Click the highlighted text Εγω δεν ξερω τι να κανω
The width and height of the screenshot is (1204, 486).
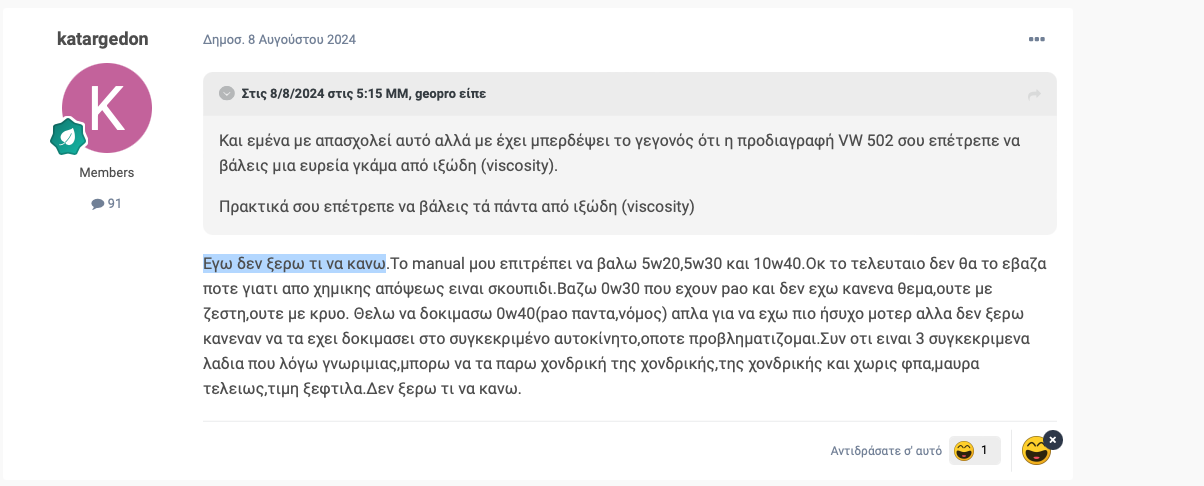(295, 264)
